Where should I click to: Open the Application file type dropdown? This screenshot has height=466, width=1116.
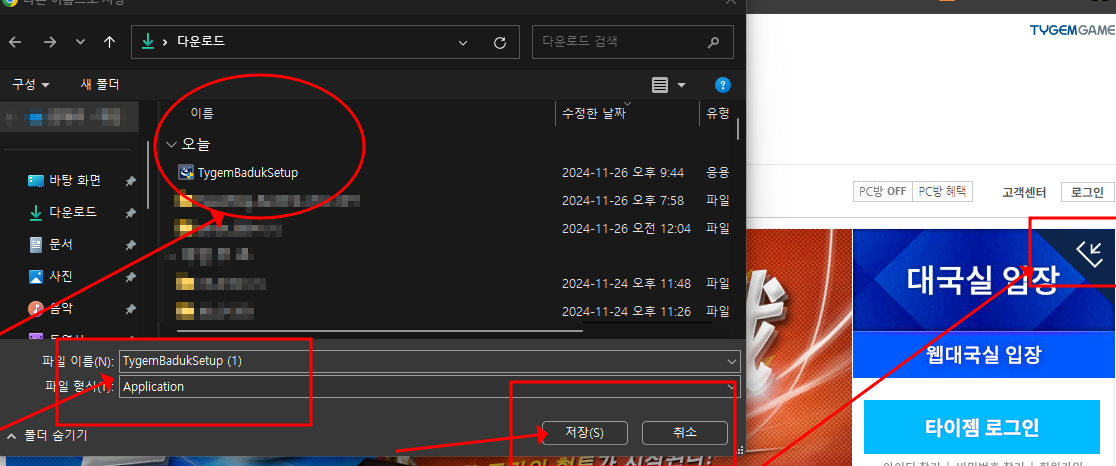(430, 387)
